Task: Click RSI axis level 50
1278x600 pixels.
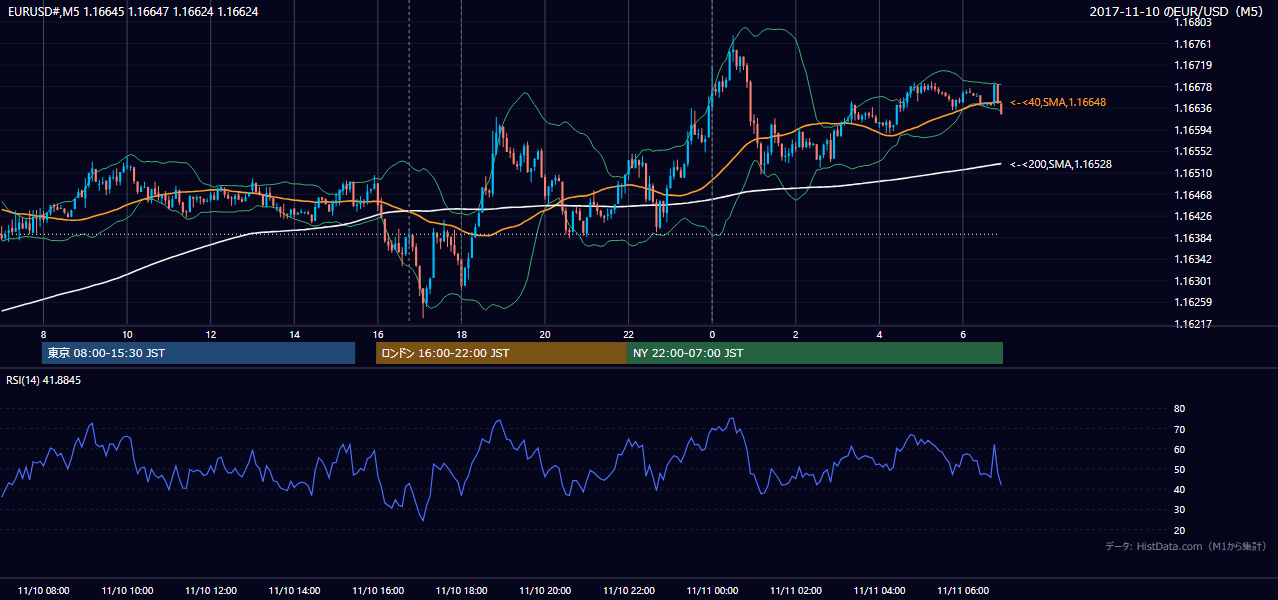Action: 1179,469
